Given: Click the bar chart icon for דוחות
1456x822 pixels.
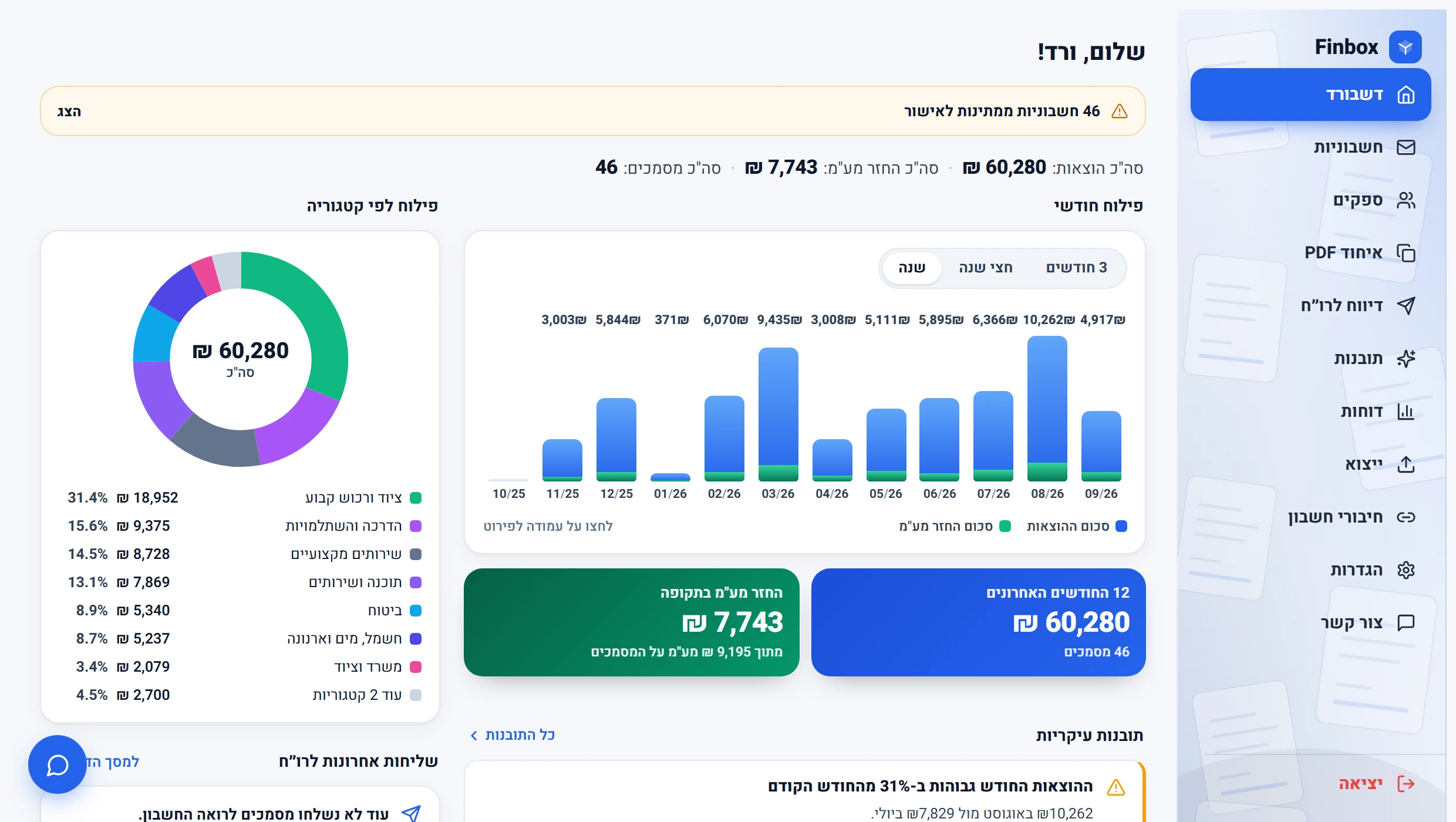Looking at the screenshot, I should click(1406, 412).
